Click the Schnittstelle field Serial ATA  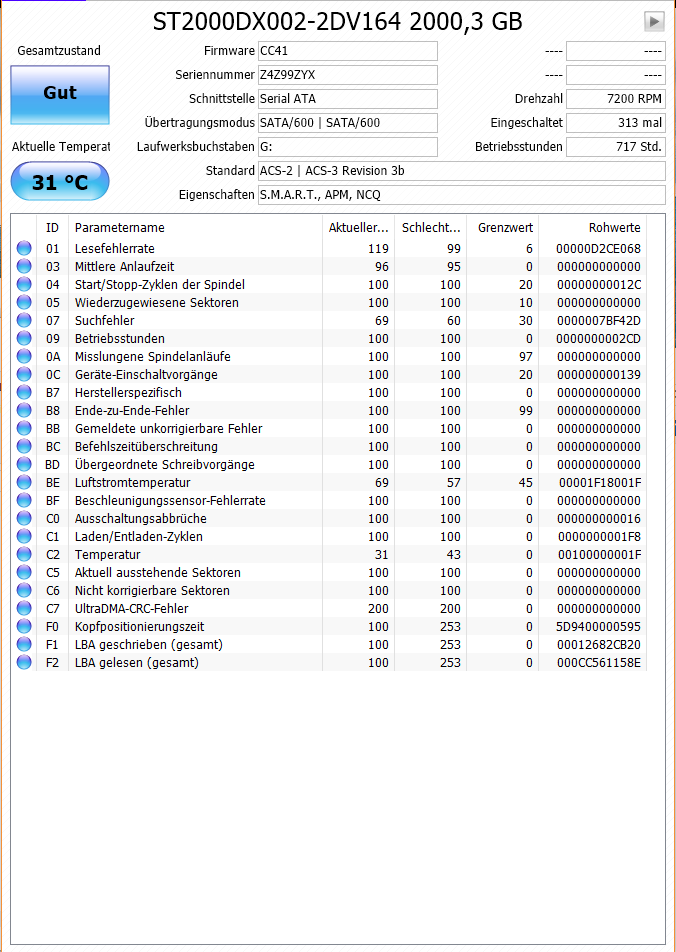click(348, 99)
